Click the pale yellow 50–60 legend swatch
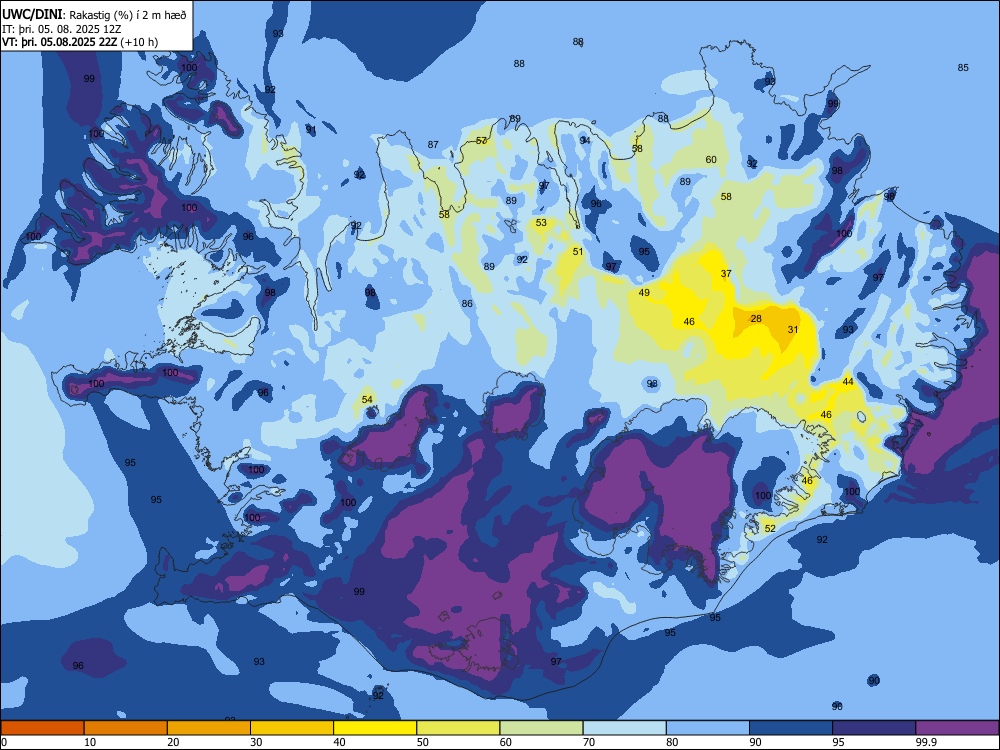 point(459,728)
